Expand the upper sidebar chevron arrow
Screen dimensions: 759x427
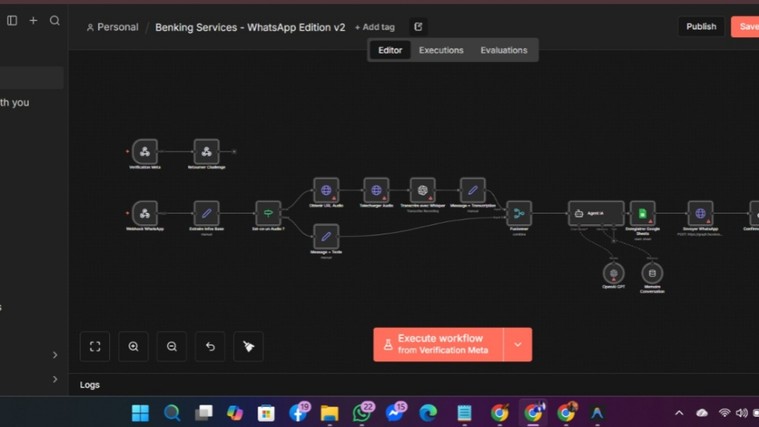coord(55,355)
